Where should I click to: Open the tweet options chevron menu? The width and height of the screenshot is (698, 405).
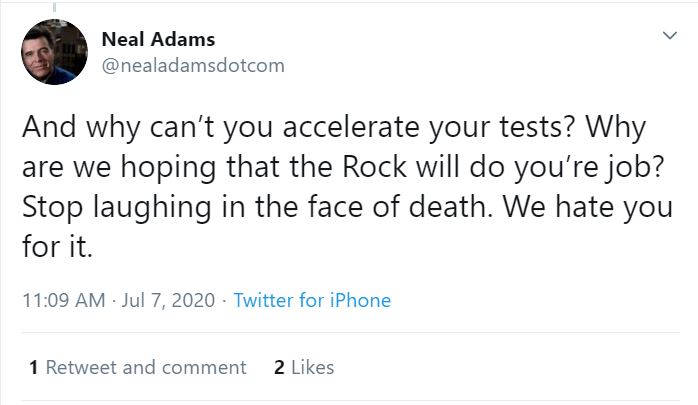click(x=670, y=36)
